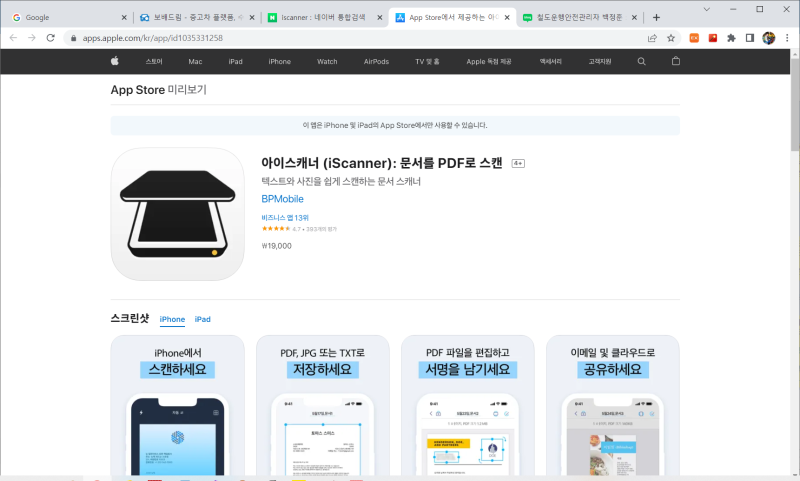The height and width of the screenshot is (481, 800).
Task: Open the 공유하세요 screenshot
Action: point(612,407)
